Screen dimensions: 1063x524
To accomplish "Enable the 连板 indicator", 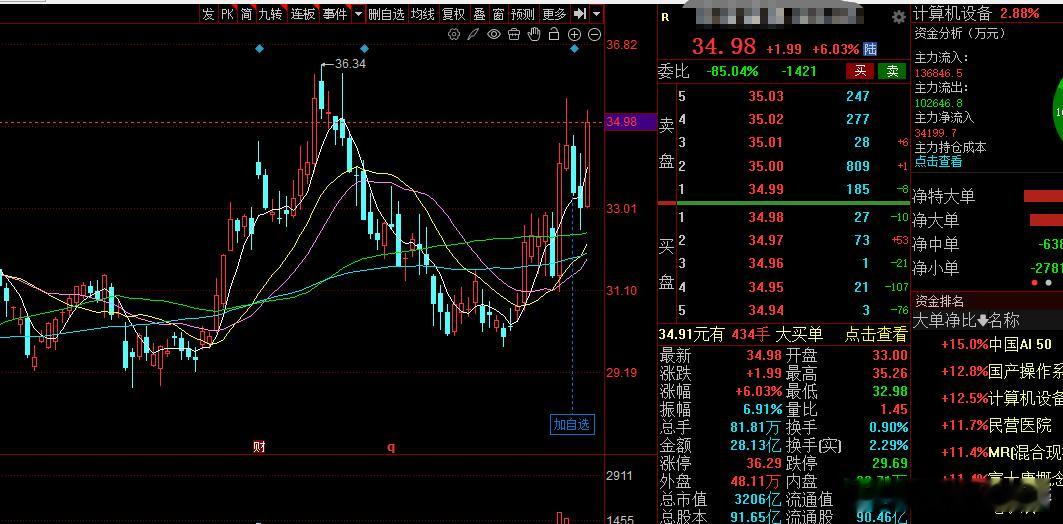I will 302,14.
